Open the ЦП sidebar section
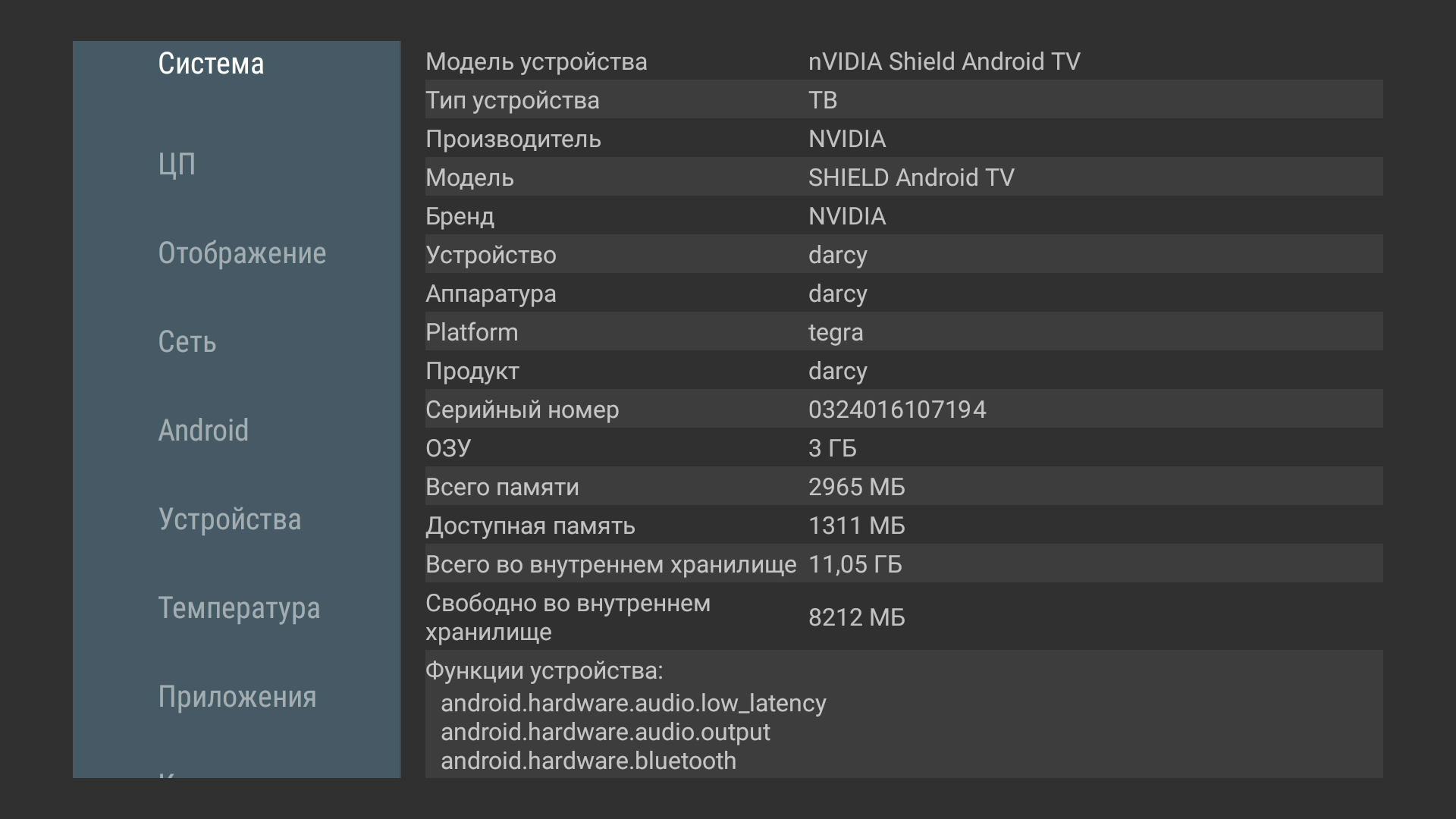Image resolution: width=1456 pixels, height=819 pixels. pos(177,164)
